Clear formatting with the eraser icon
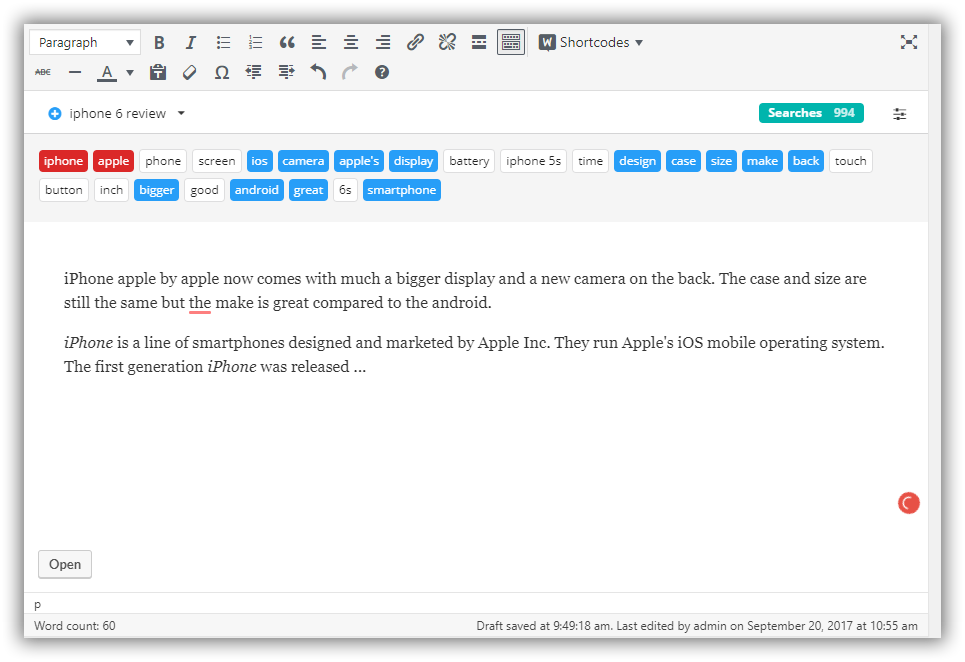The height and width of the screenshot is (662, 965). click(190, 73)
